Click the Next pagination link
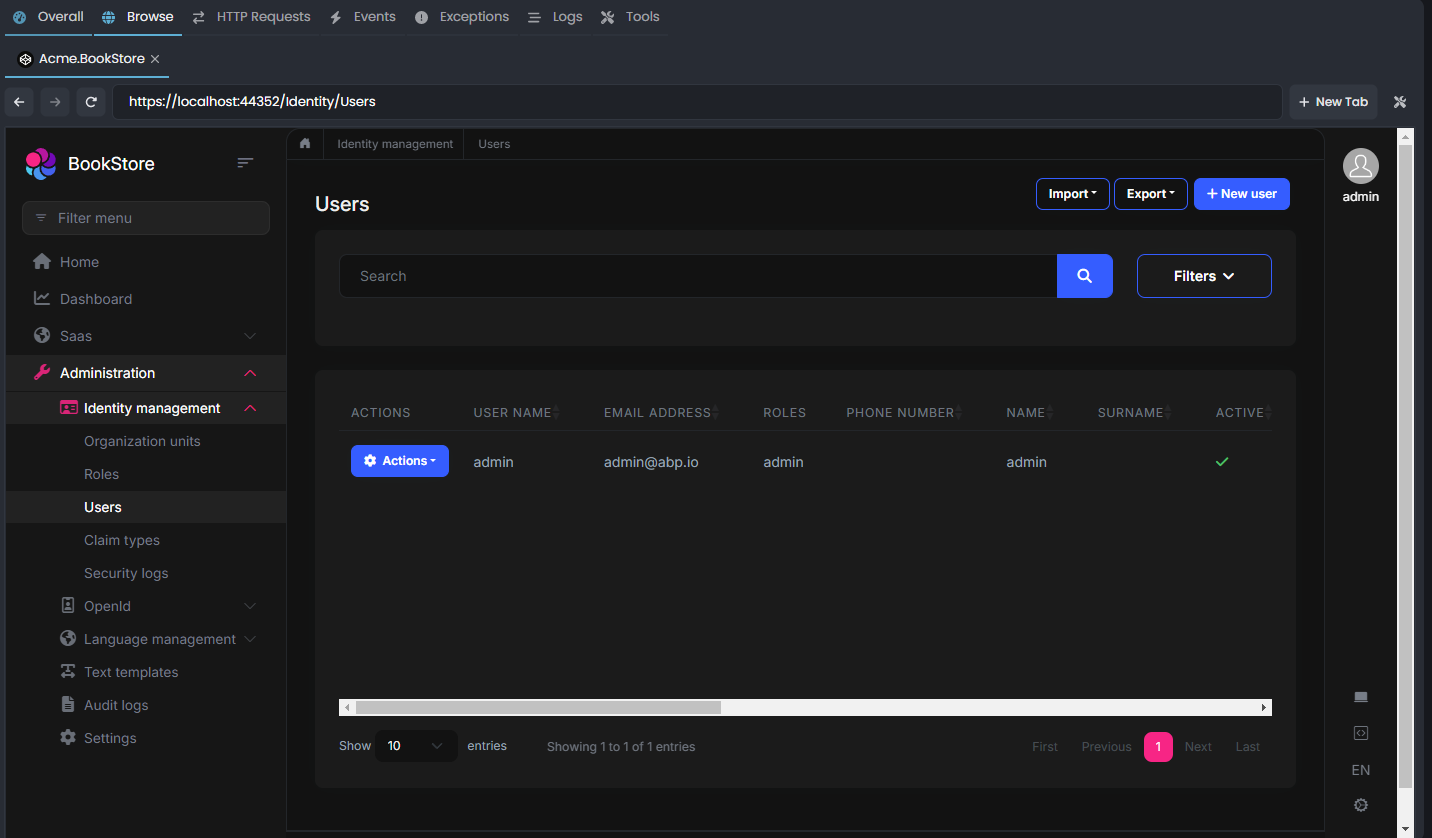 coord(1198,746)
